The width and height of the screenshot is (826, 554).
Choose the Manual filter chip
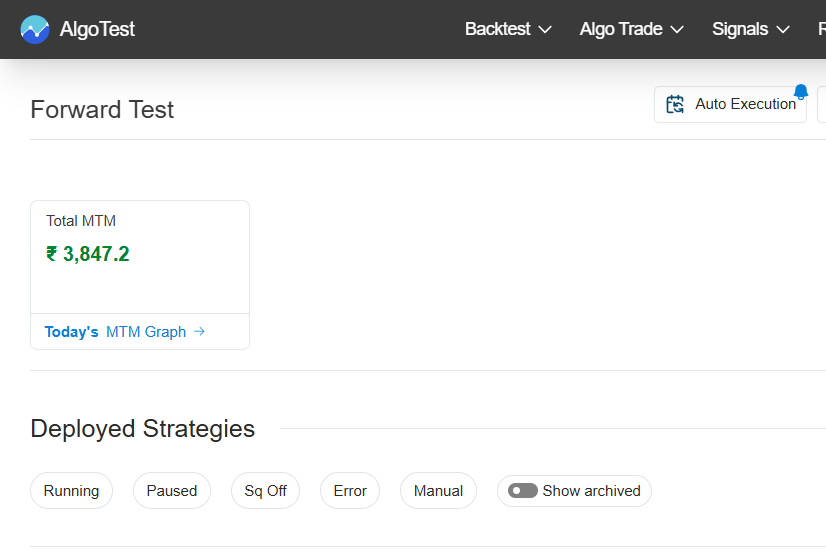click(x=438, y=491)
